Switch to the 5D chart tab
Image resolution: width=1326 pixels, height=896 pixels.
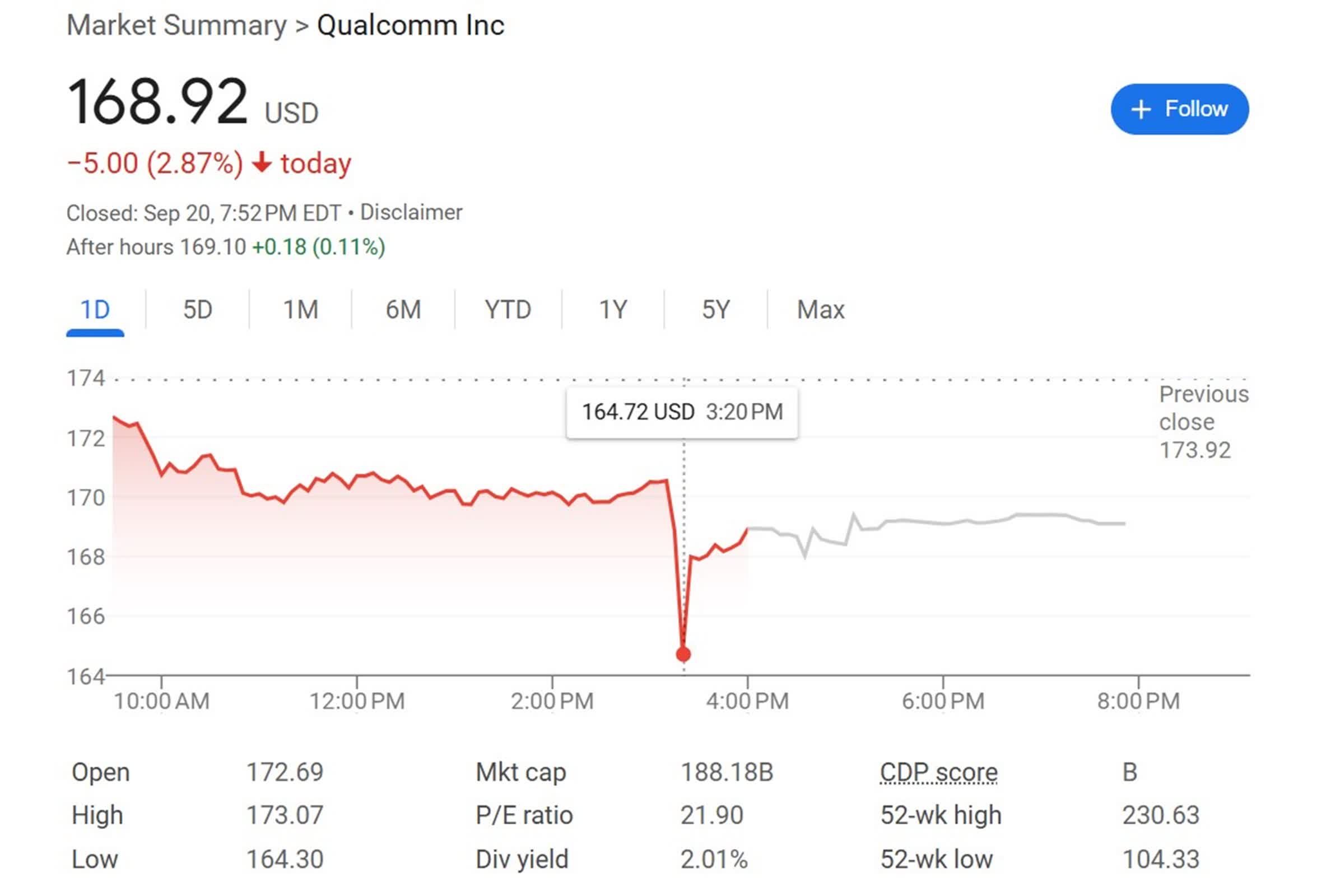197,310
